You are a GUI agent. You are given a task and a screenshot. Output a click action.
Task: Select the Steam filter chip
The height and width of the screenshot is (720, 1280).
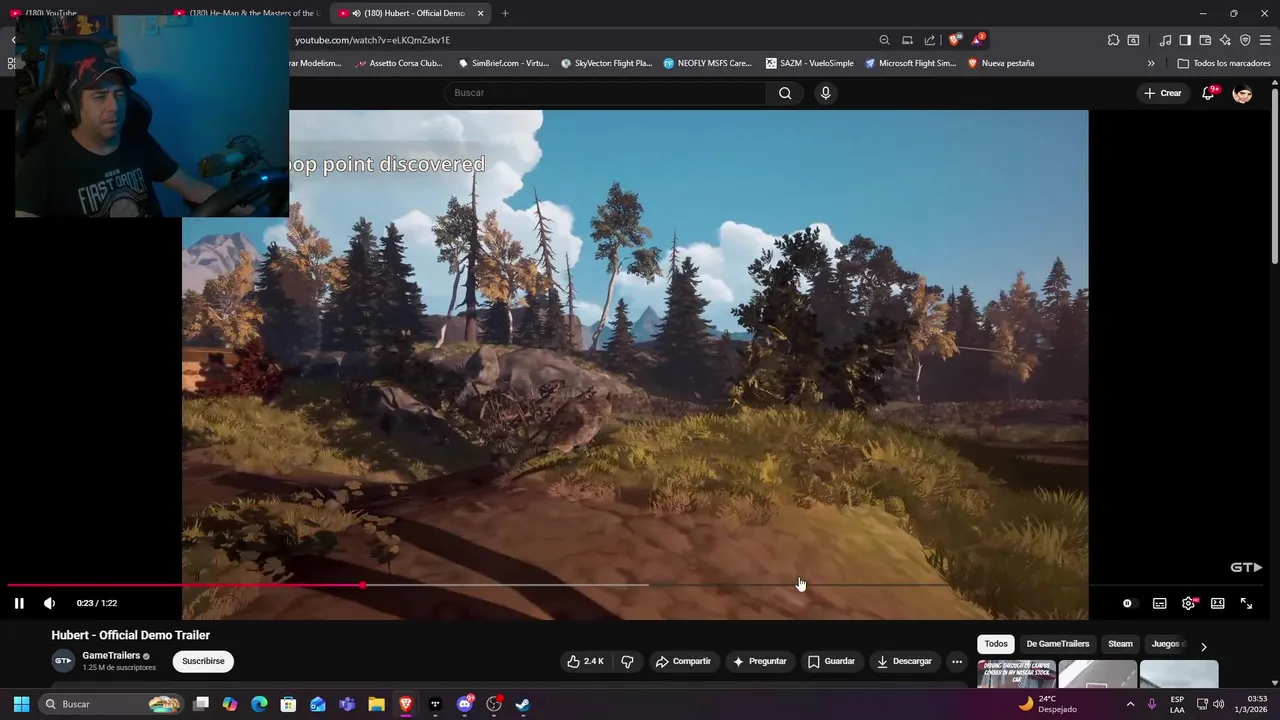1120,644
